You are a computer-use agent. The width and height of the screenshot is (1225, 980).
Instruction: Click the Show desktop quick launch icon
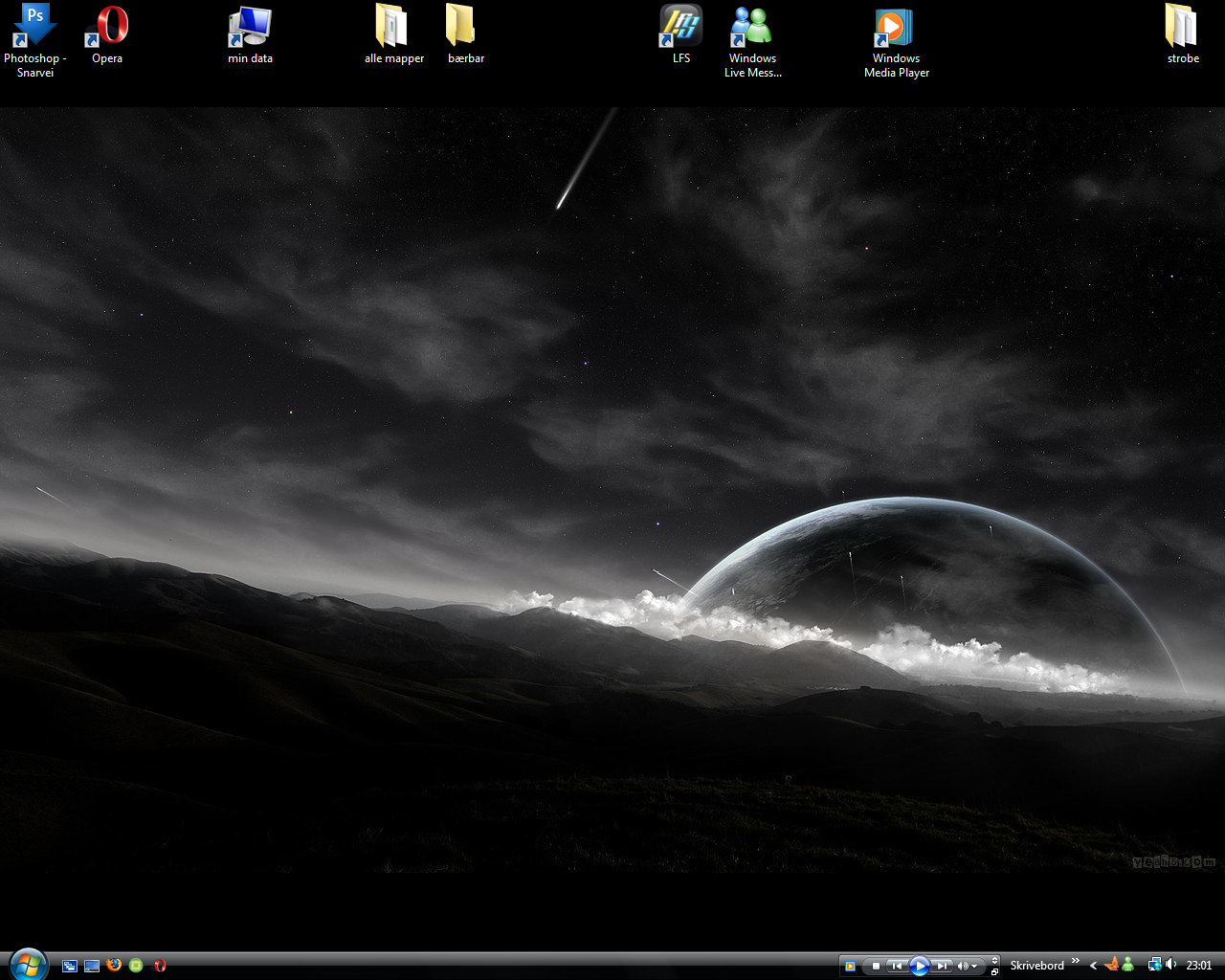pyautogui.click(x=92, y=966)
